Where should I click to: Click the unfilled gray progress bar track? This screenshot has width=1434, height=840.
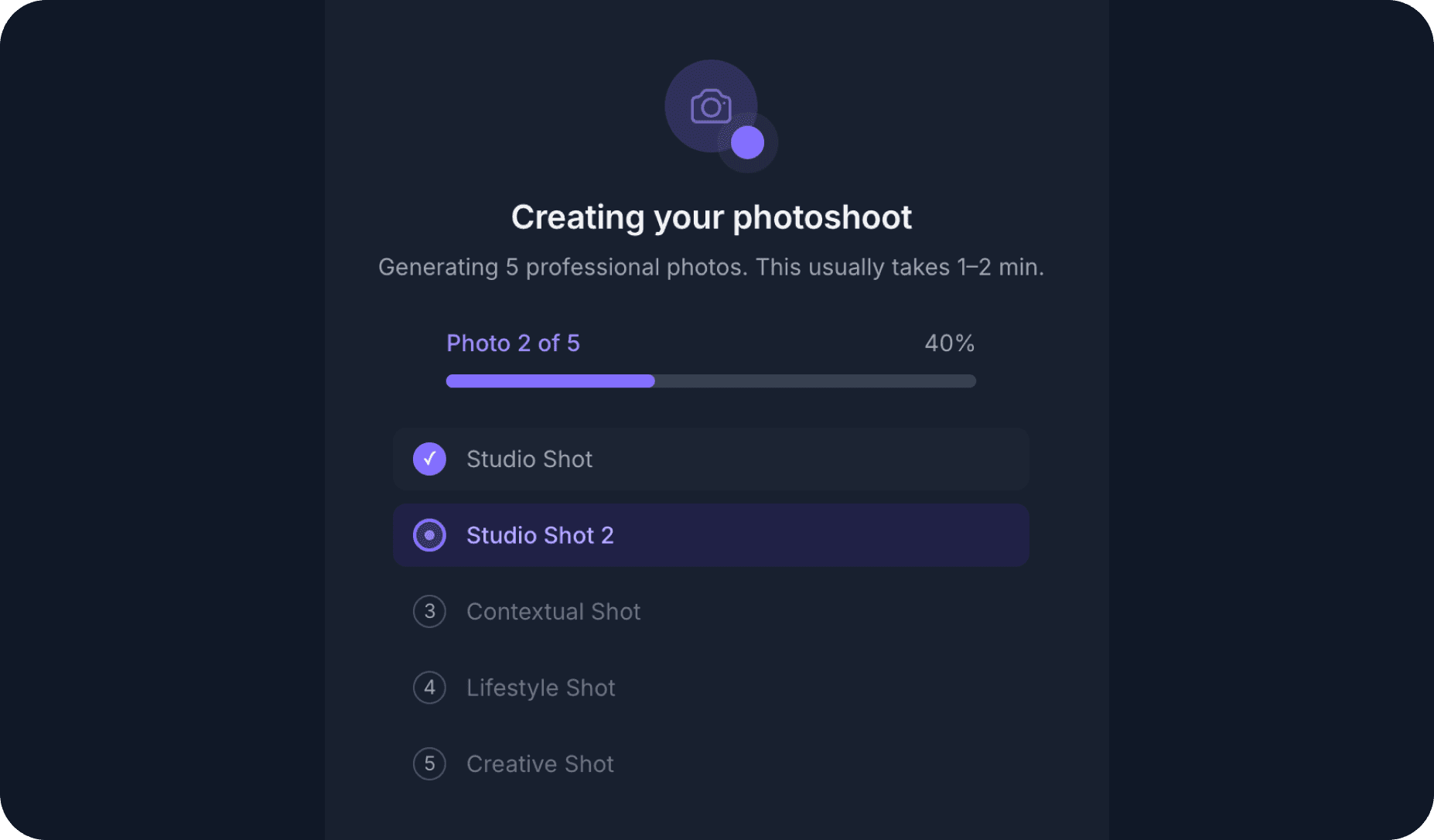(814, 381)
